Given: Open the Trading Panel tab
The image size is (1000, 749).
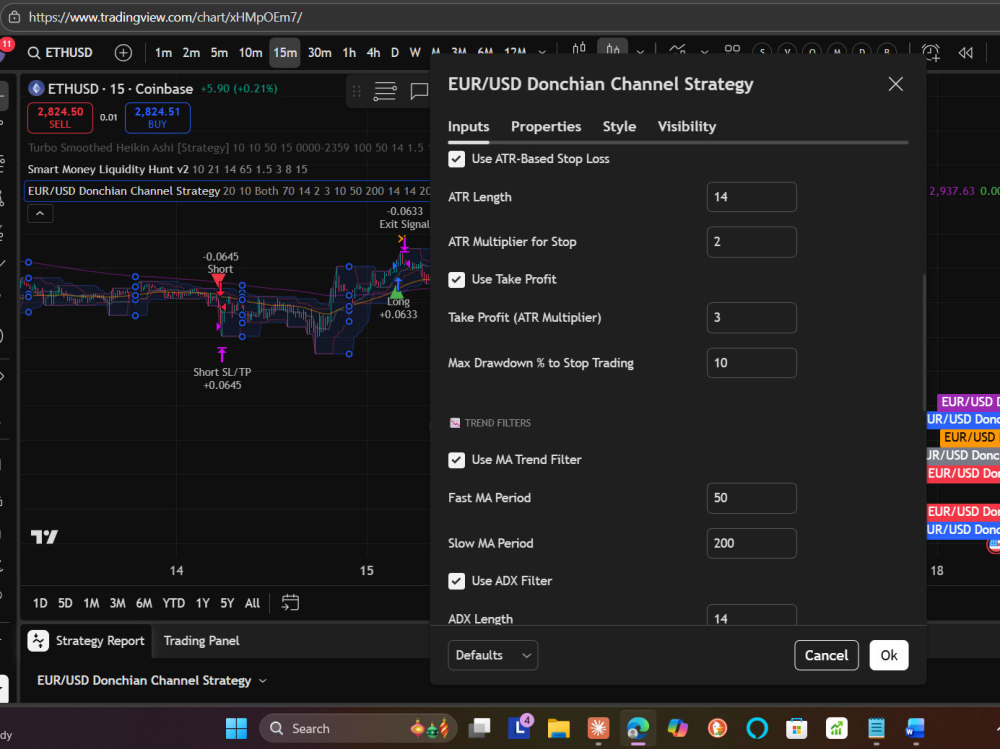Looking at the screenshot, I should click(x=202, y=641).
